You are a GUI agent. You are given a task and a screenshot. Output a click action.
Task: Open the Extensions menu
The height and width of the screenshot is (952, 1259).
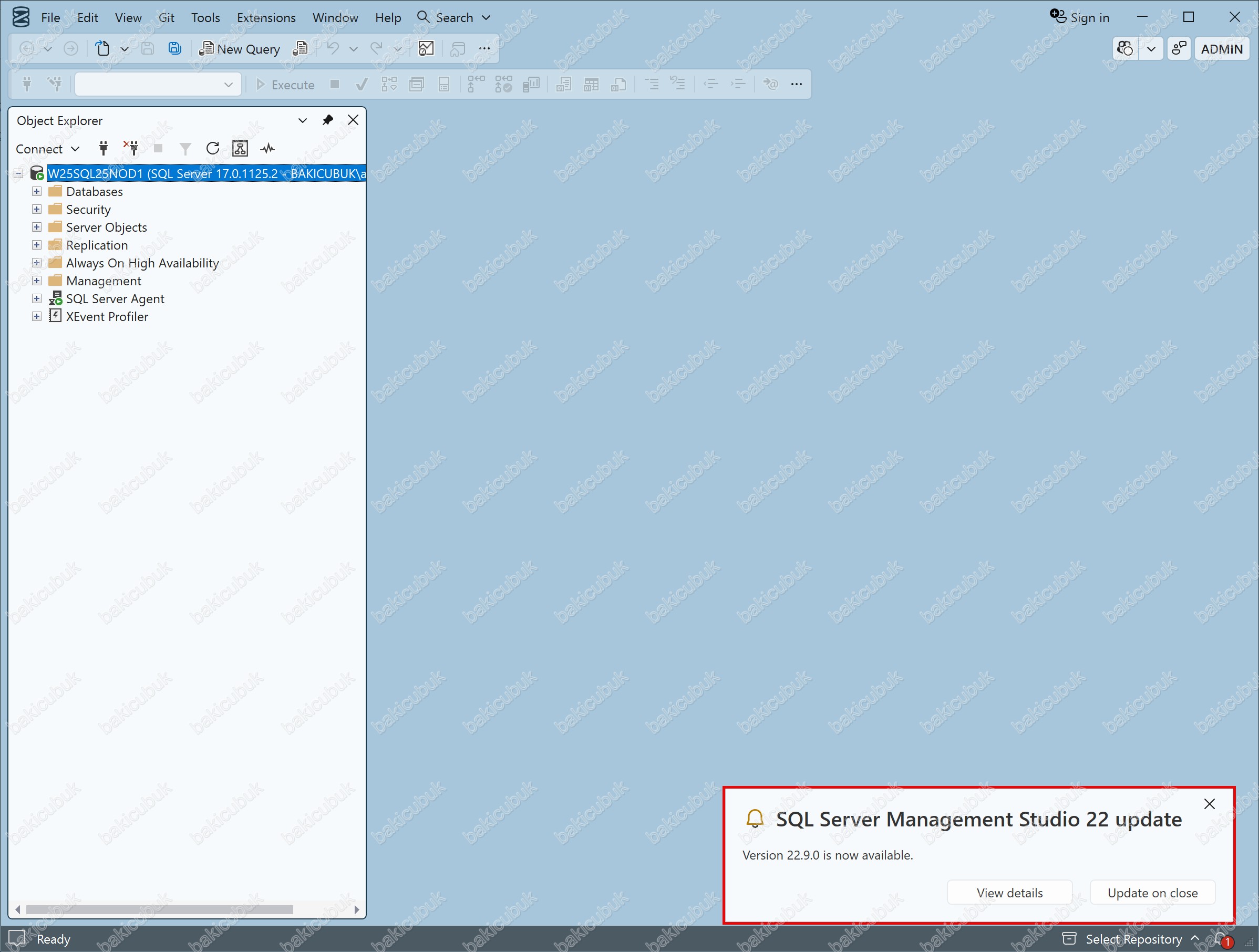(266, 18)
